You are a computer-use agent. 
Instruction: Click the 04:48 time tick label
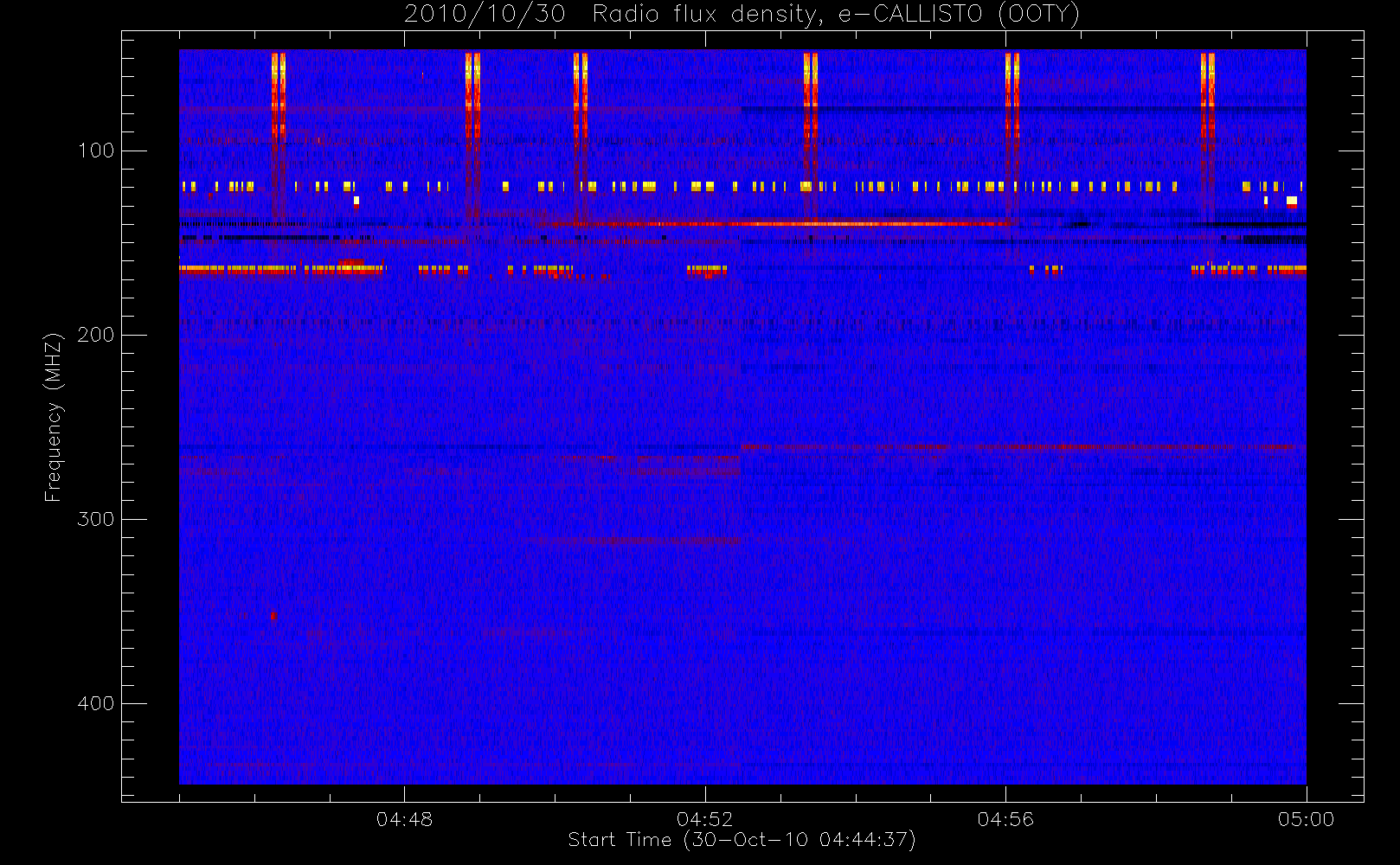pos(404,819)
